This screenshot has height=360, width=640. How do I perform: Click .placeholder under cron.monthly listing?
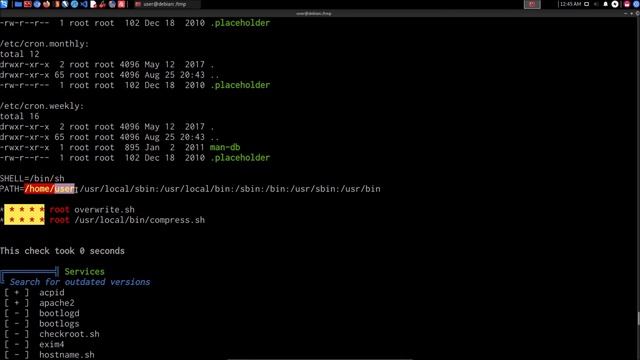tap(240, 85)
